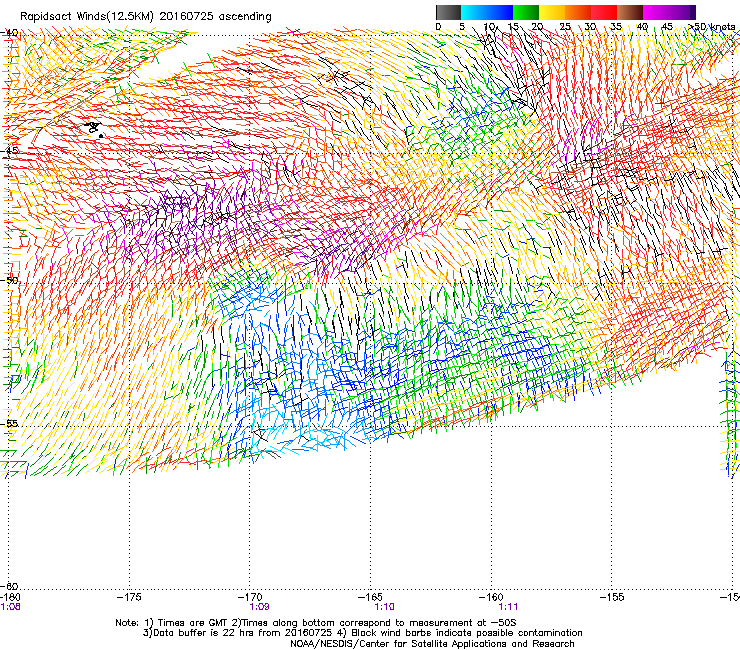Click the -160 longitude axis label
Viewport: 740px width, 650px height.
coord(491,597)
